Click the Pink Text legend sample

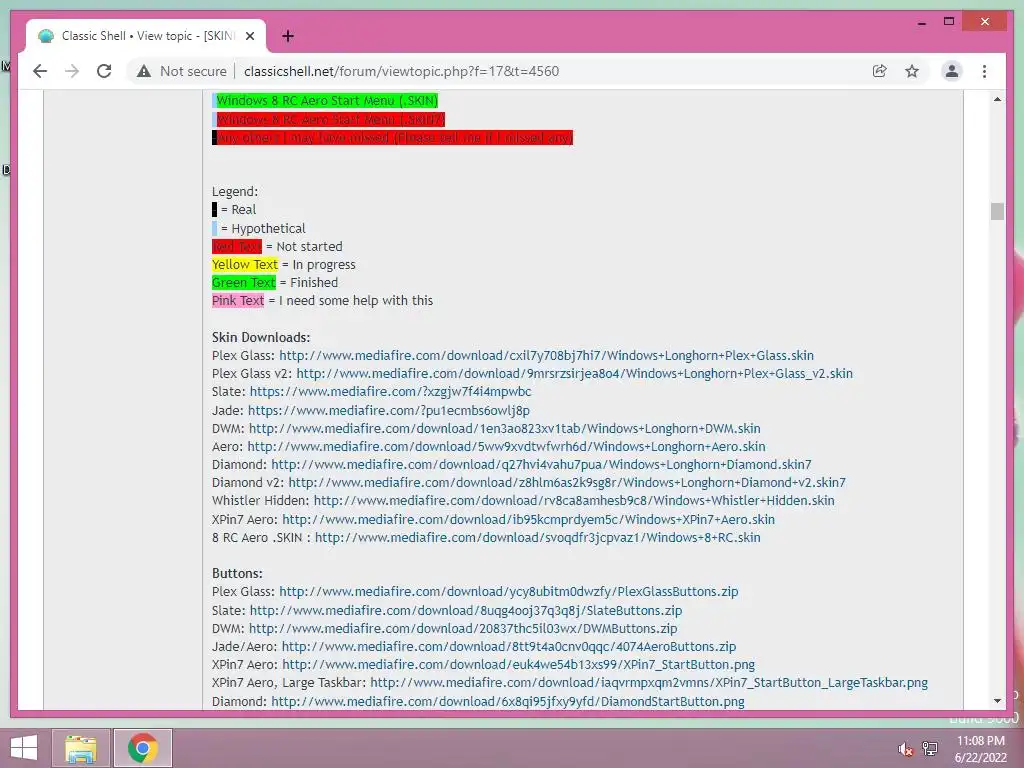coord(238,300)
